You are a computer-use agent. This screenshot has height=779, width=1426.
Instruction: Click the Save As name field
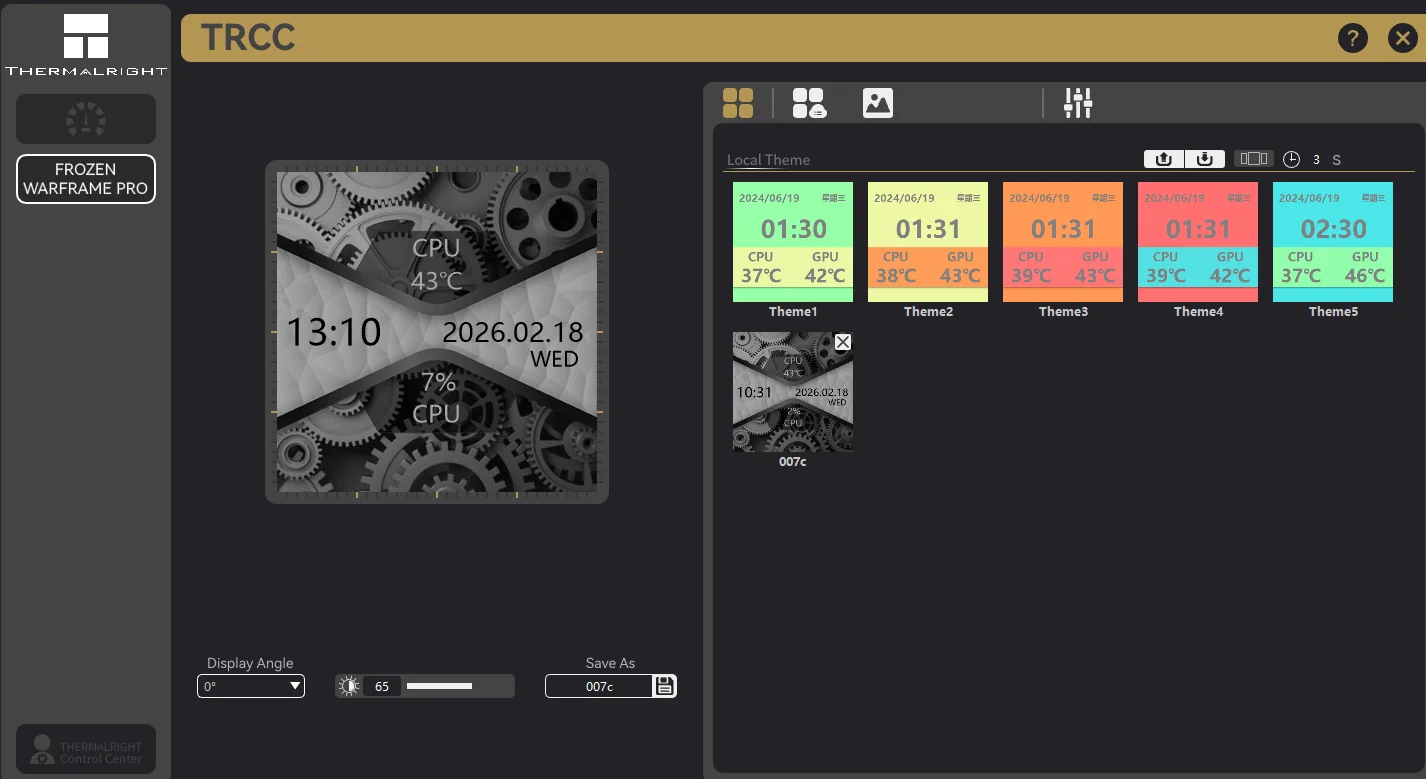[599, 686]
